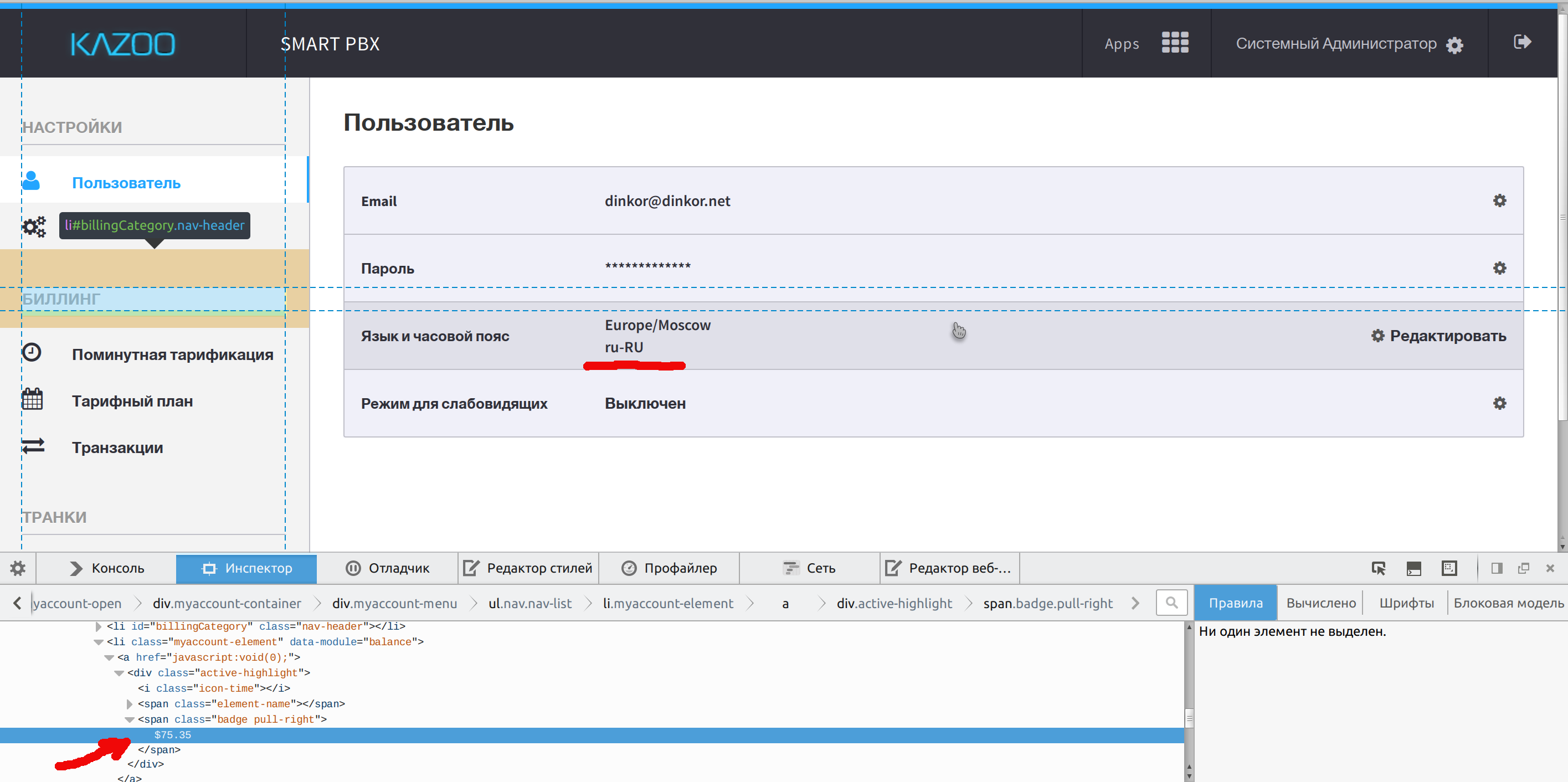Open devtools settings gear icon
This screenshot has height=782, width=1568.
18,568
